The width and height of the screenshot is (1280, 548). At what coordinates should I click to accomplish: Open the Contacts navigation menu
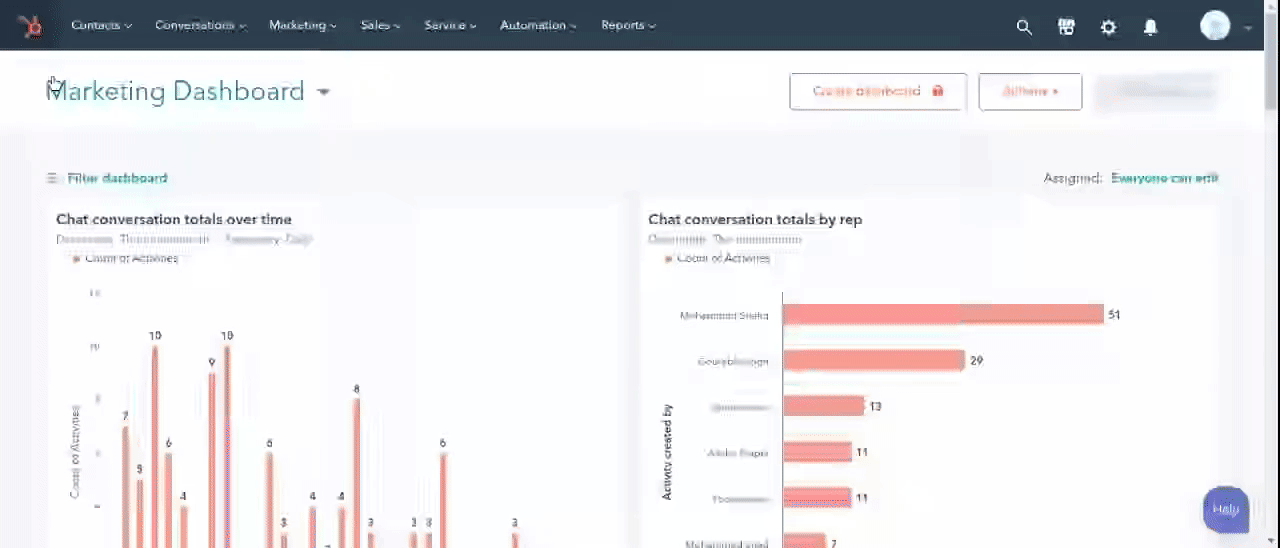point(101,25)
